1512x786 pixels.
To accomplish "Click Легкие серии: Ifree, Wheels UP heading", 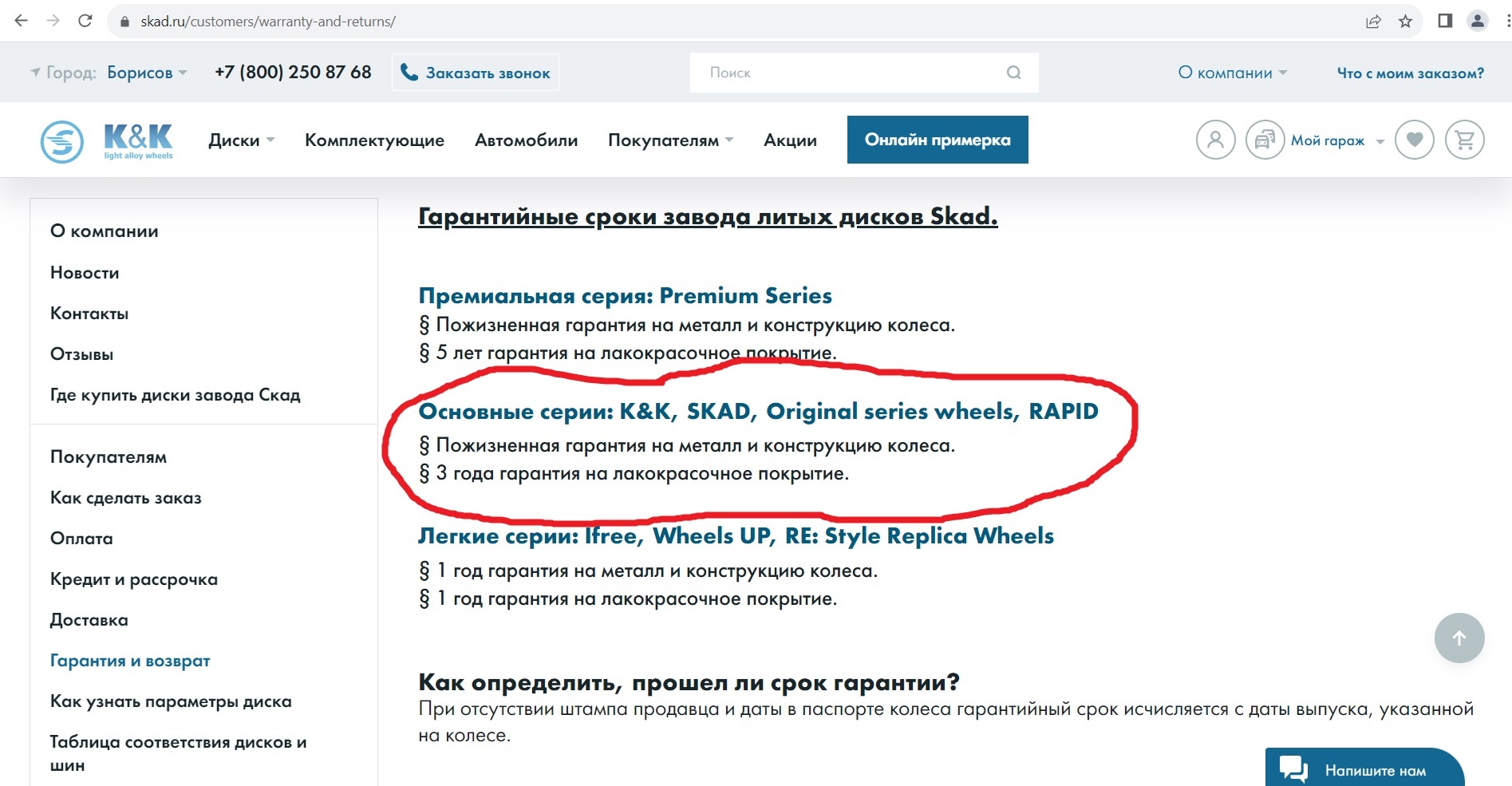I will [736, 536].
